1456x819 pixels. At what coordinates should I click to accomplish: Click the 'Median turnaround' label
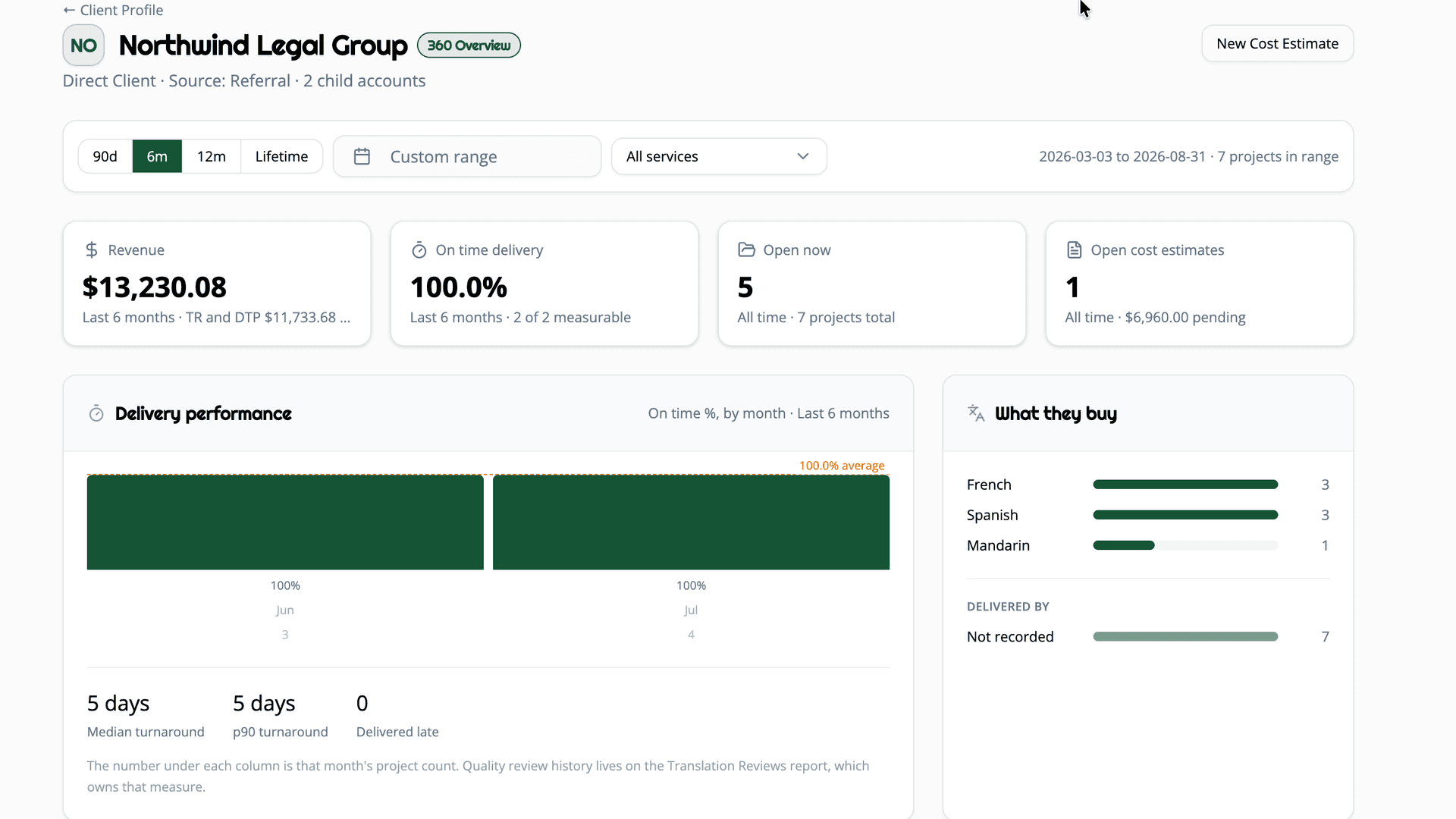(146, 732)
